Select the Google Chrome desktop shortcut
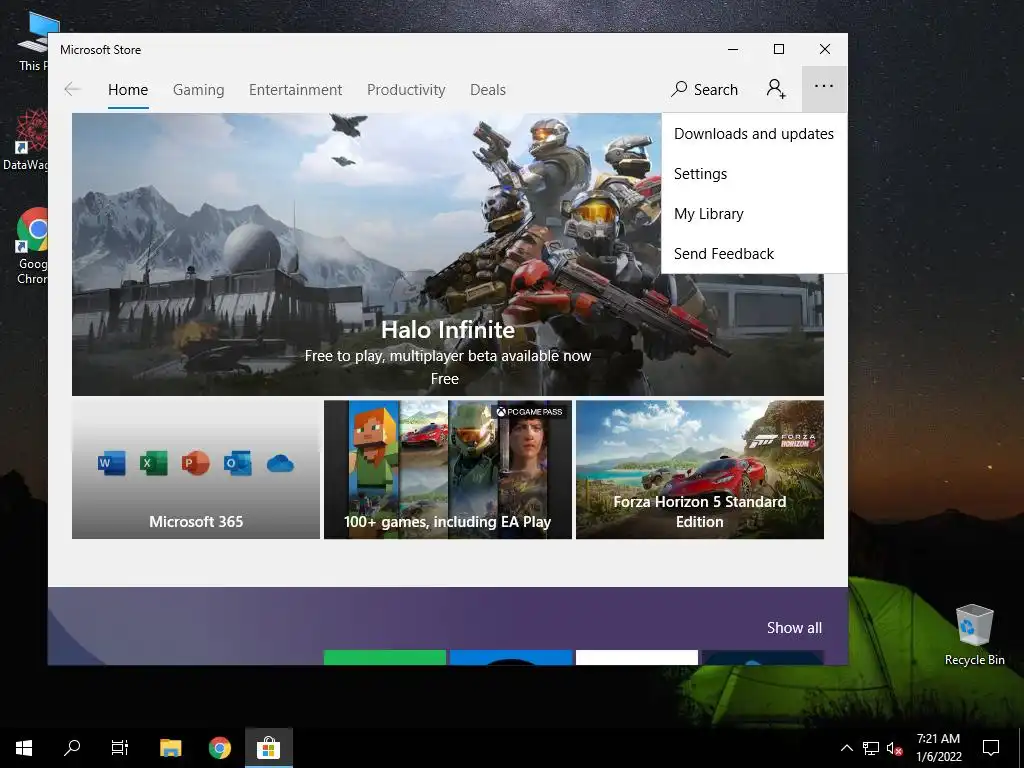The width and height of the screenshot is (1024, 768). [x=33, y=246]
